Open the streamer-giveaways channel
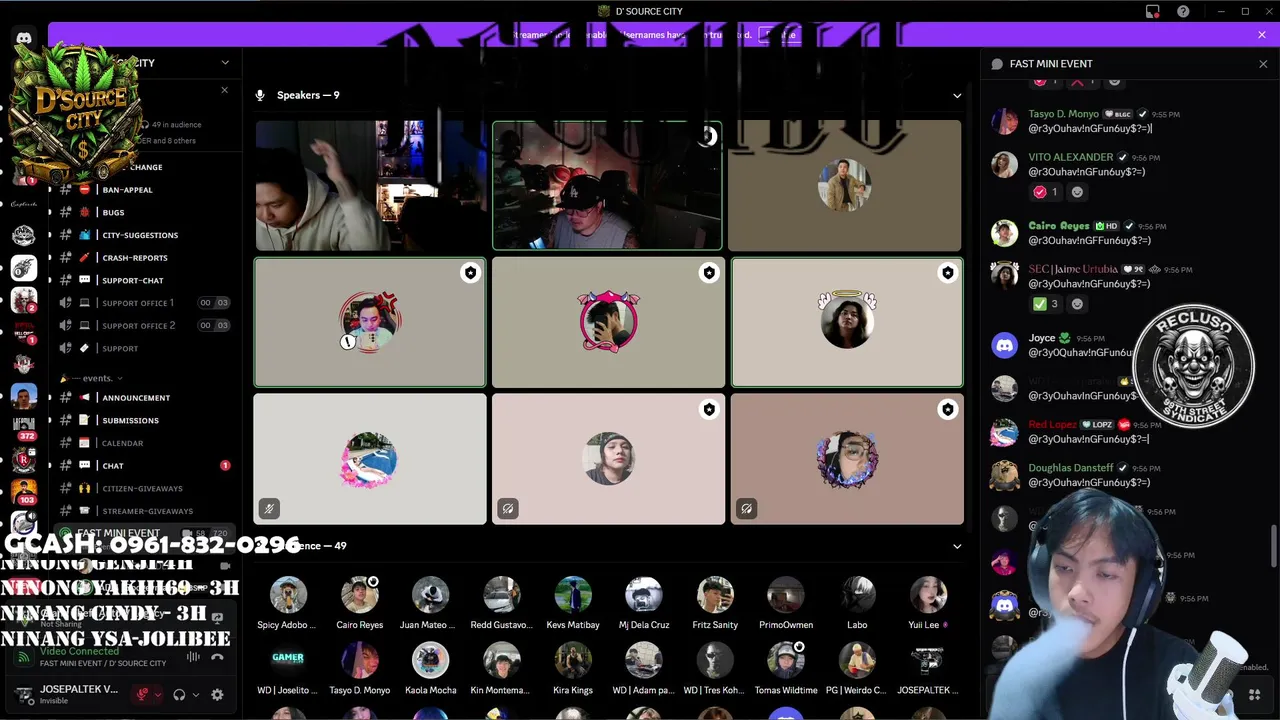 [x=144, y=511]
